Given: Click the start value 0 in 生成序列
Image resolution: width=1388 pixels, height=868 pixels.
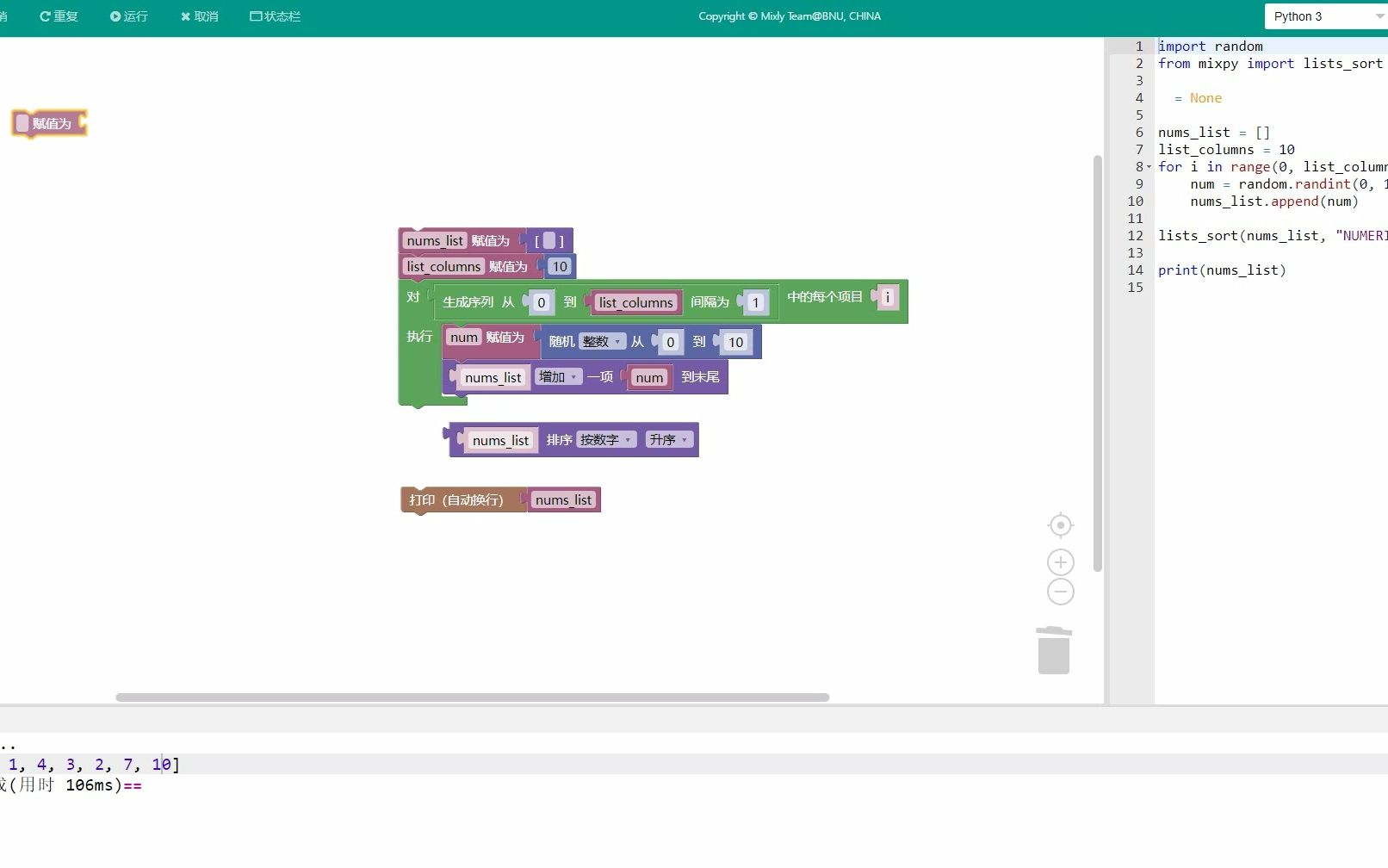Looking at the screenshot, I should pyautogui.click(x=541, y=302).
